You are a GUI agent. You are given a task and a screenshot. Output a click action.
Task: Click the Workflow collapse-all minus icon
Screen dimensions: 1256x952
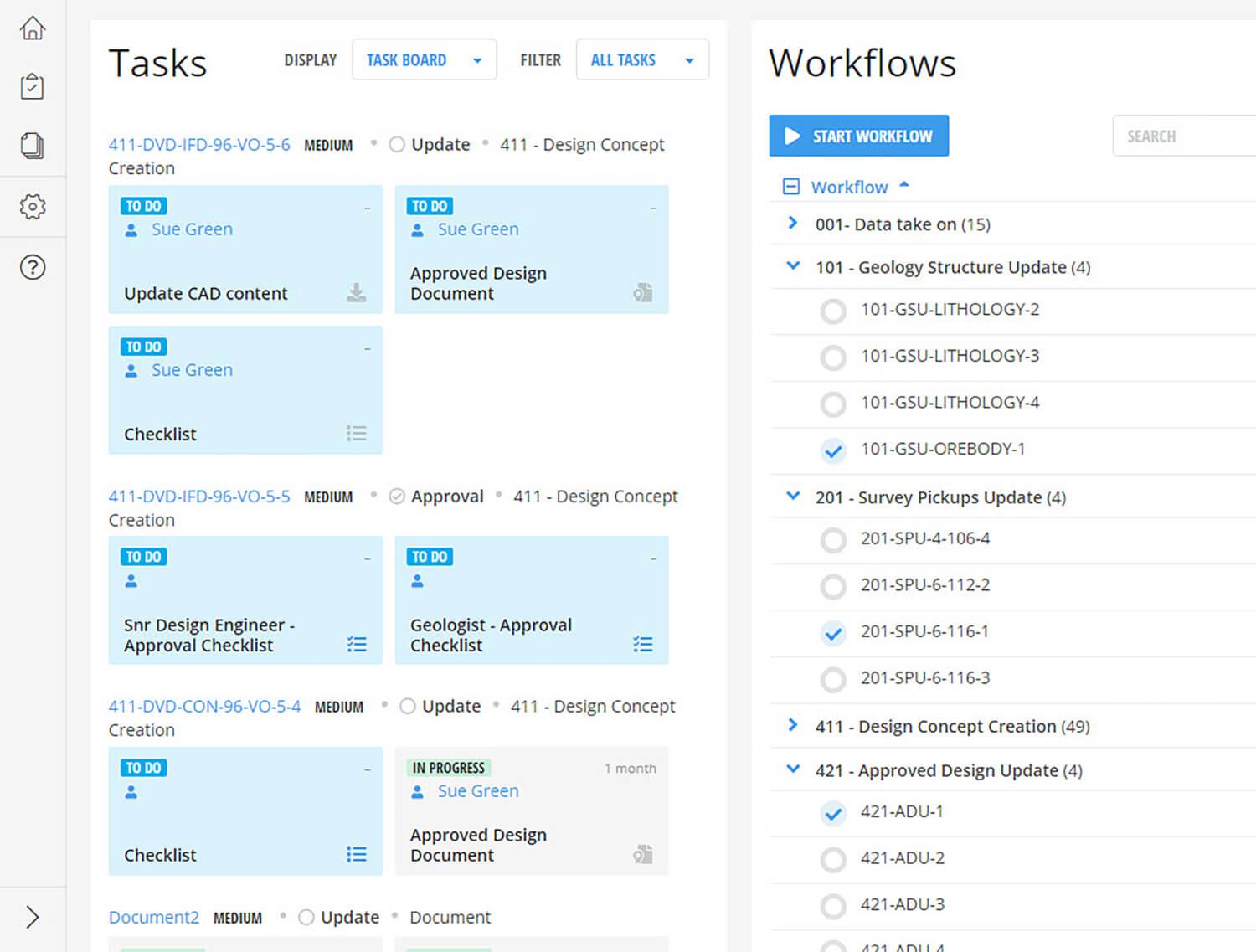click(x=790, y=186)
